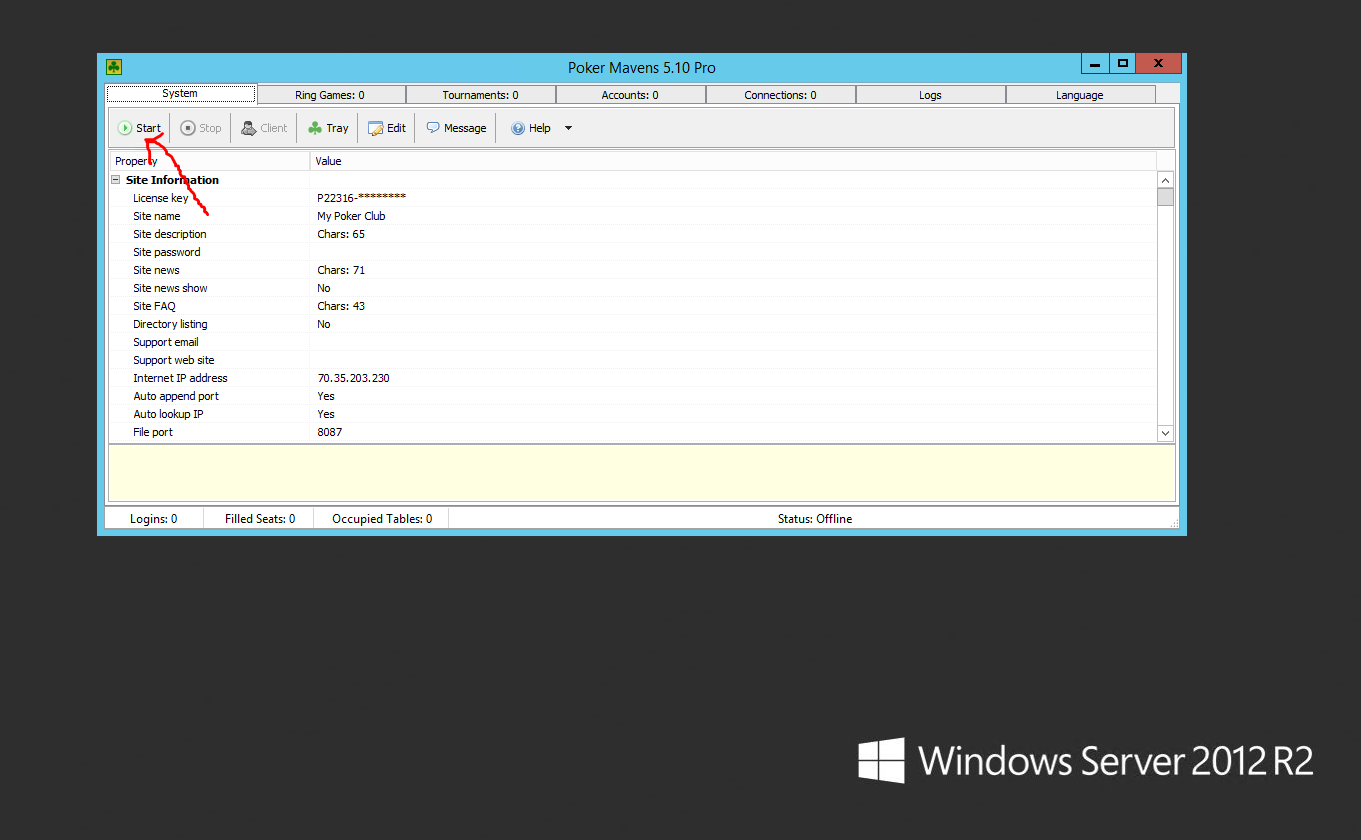Click the property list scroll up arrow
Viewport: 1361px width, 840px height.
tap(1165, 179)
